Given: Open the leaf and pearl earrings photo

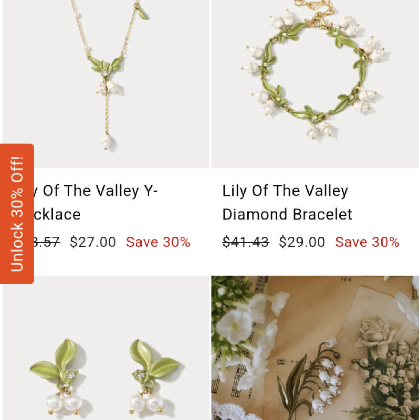Looking at the screenshot, I should click(106, 348).
